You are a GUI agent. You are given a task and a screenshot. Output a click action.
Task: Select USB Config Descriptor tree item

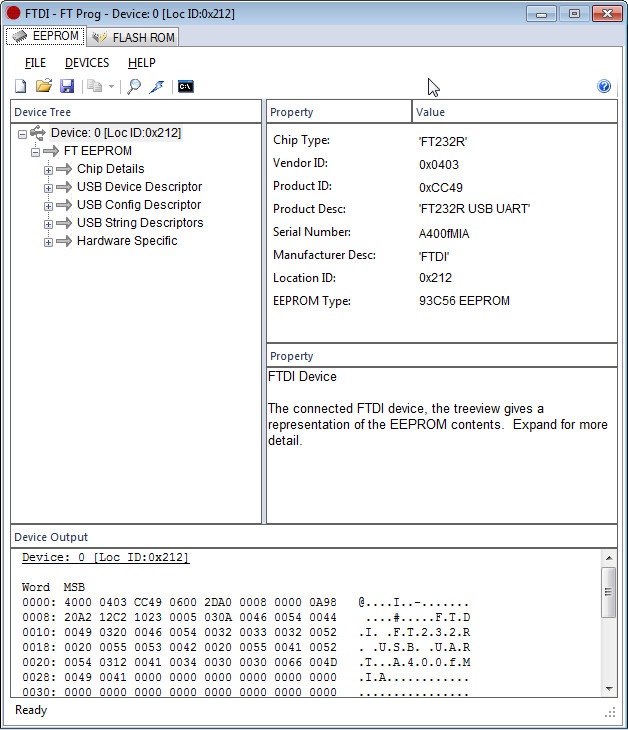[x=139, y=205]
